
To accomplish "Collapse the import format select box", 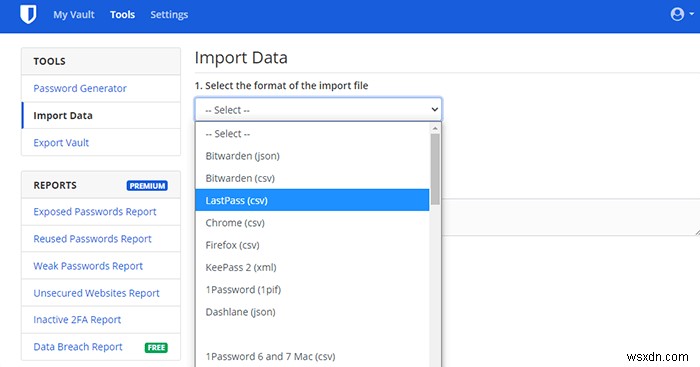I will 318,109.
